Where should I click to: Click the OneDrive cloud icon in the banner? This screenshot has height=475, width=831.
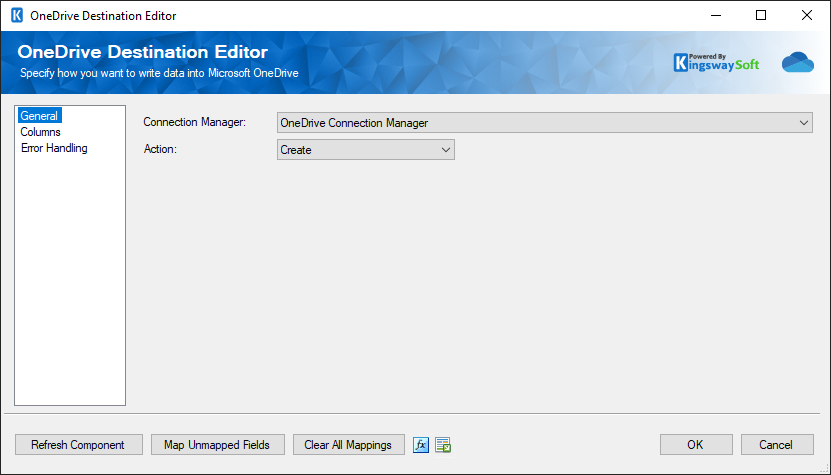coord(798,62)
